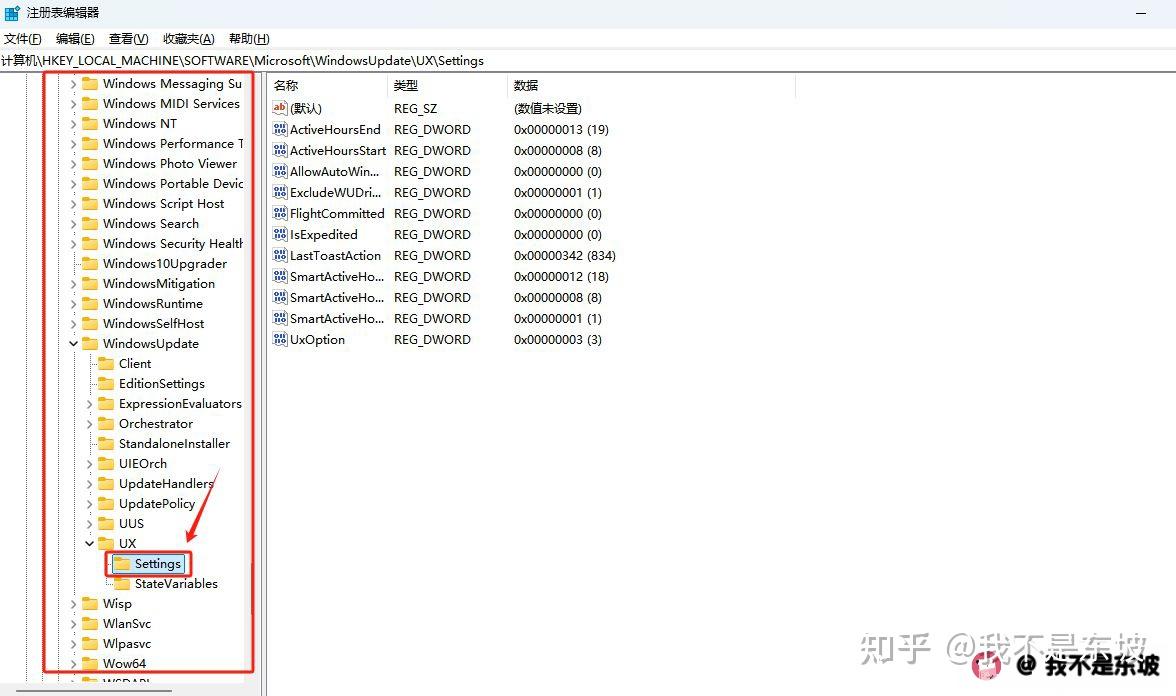Select the UpdateHandlers tree item
The width and height of the screenshot is (1176, 696).
[166, 484]
